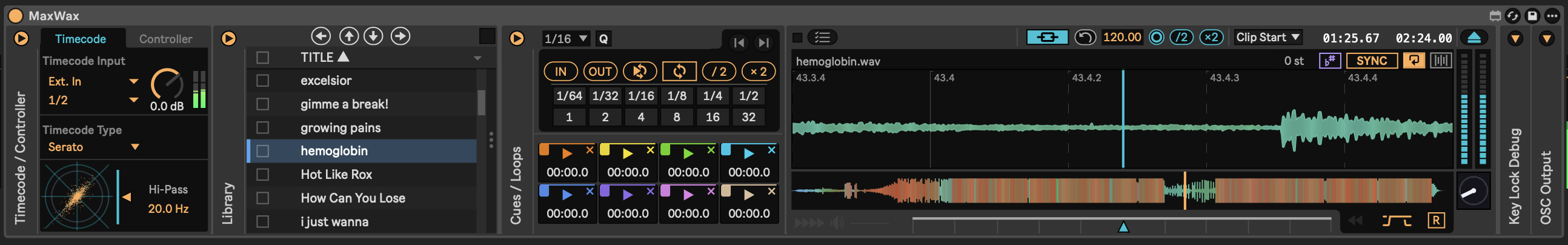Double tempo with the ×2 button

(x=1211, y=37)
